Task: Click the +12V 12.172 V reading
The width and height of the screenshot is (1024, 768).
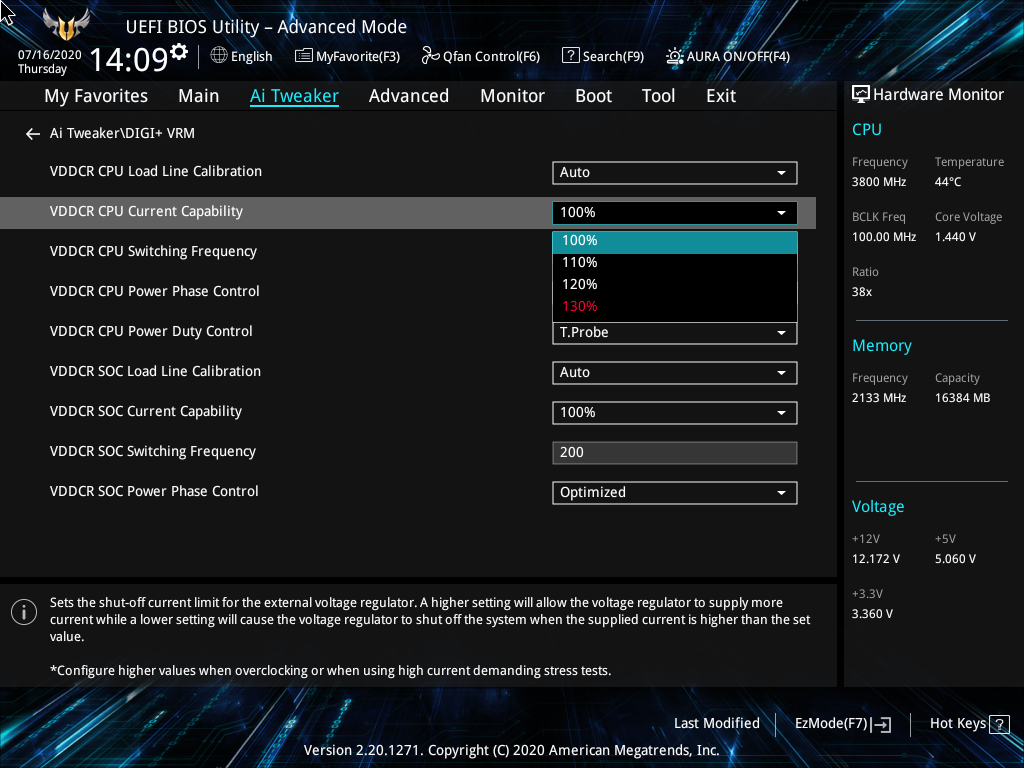Action: pos(876,559)
